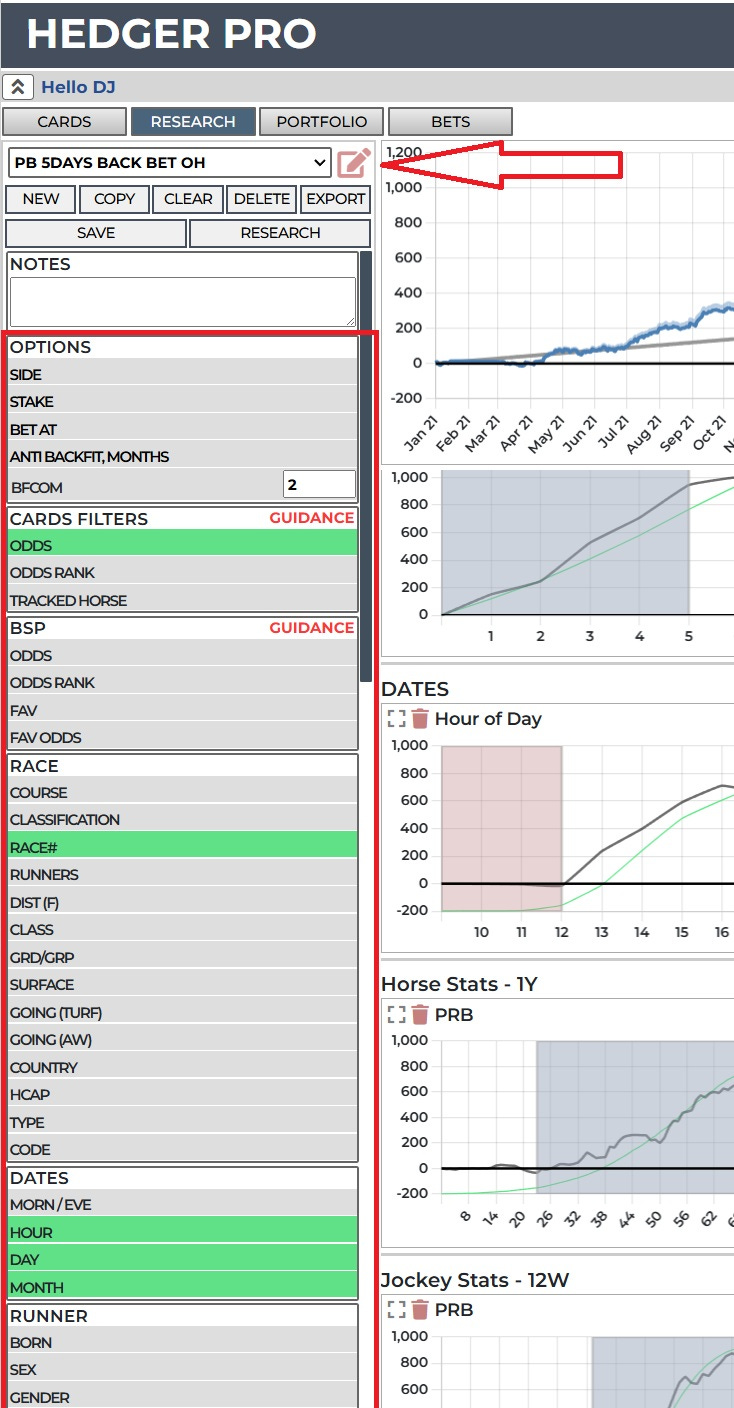Viewport: 734px width, 1408px height.
Task: Collapse the header with the double-chevron icon
Action: click(x=18, y=87)
